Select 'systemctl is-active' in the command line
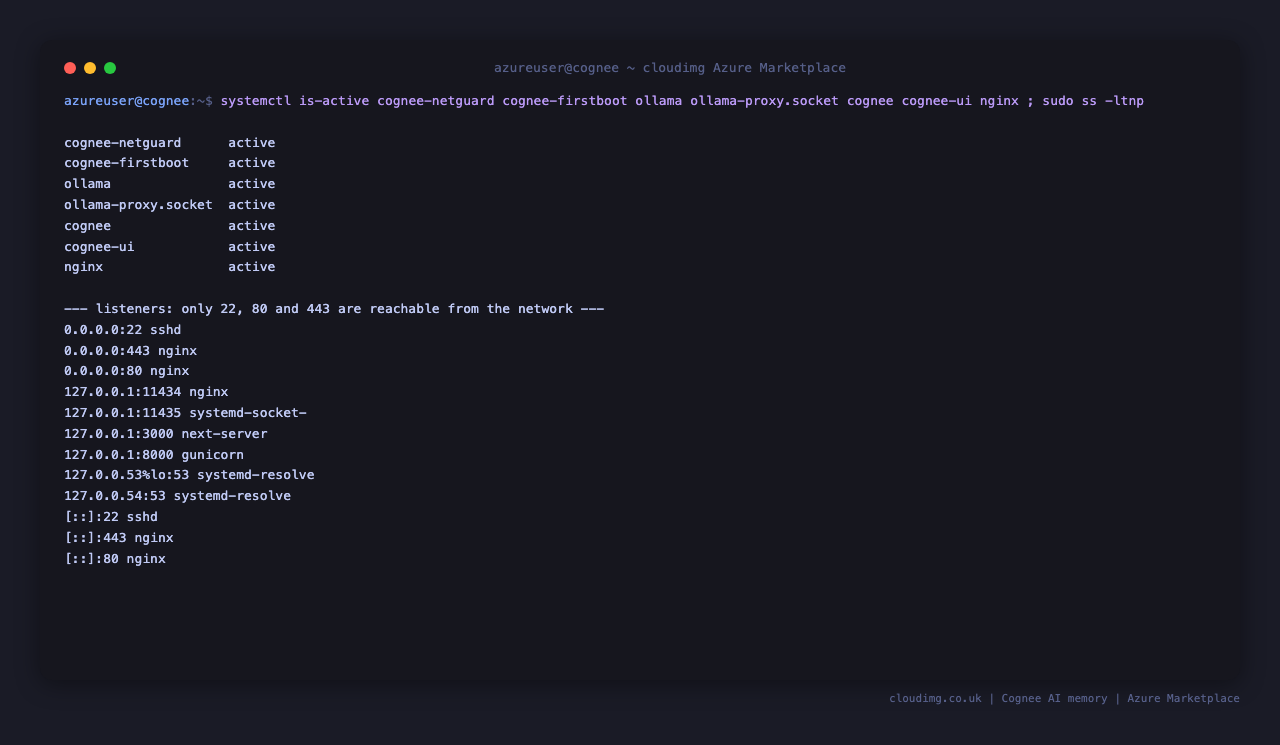The height and width of the screenshot is (745, 1280). 295,101
